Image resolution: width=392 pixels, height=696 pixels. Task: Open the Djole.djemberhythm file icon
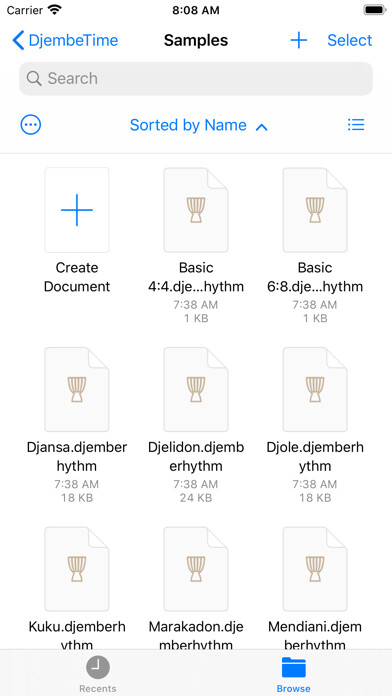[315, 389]
